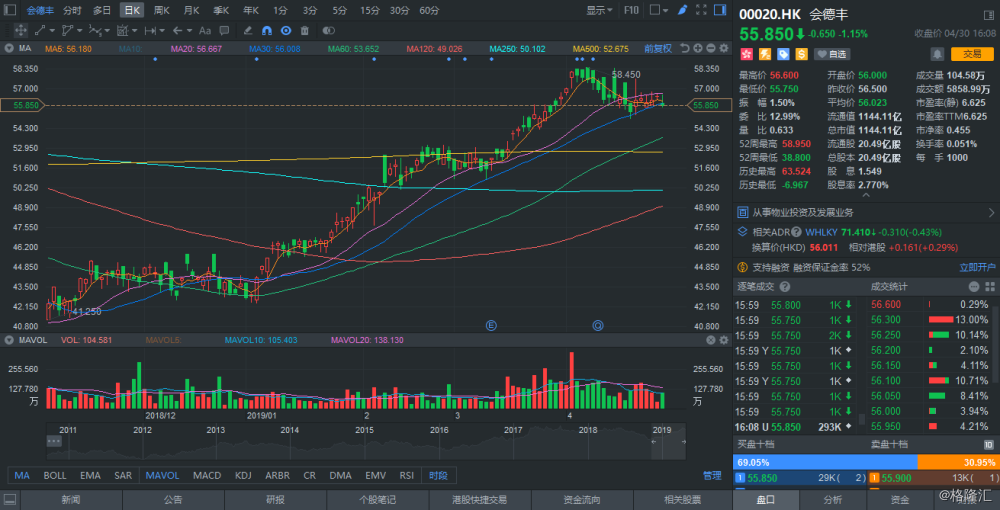Enter fullscreen chart mode
1000x510 pixels.
click(x=701, y=10)
